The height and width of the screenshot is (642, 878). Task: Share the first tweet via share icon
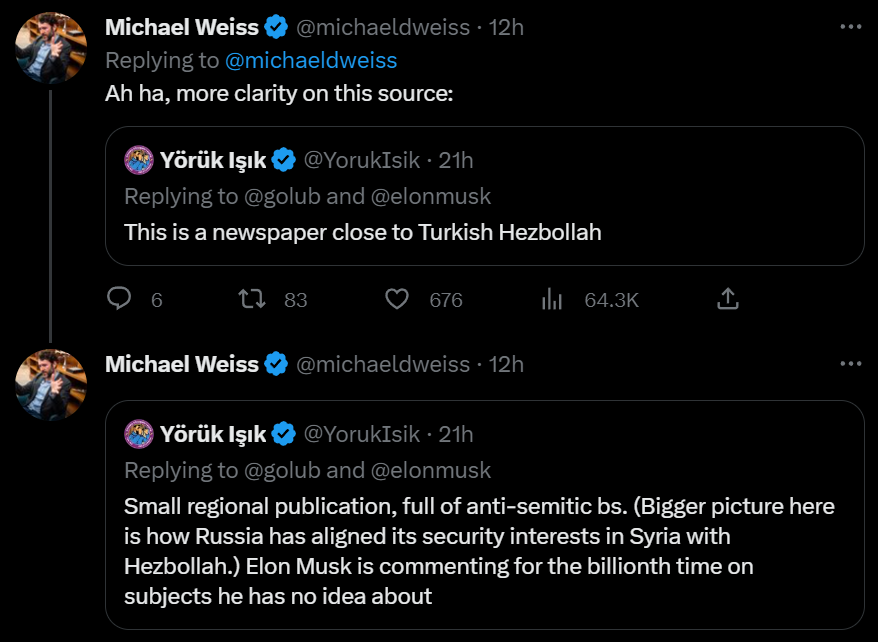(728, 299)
